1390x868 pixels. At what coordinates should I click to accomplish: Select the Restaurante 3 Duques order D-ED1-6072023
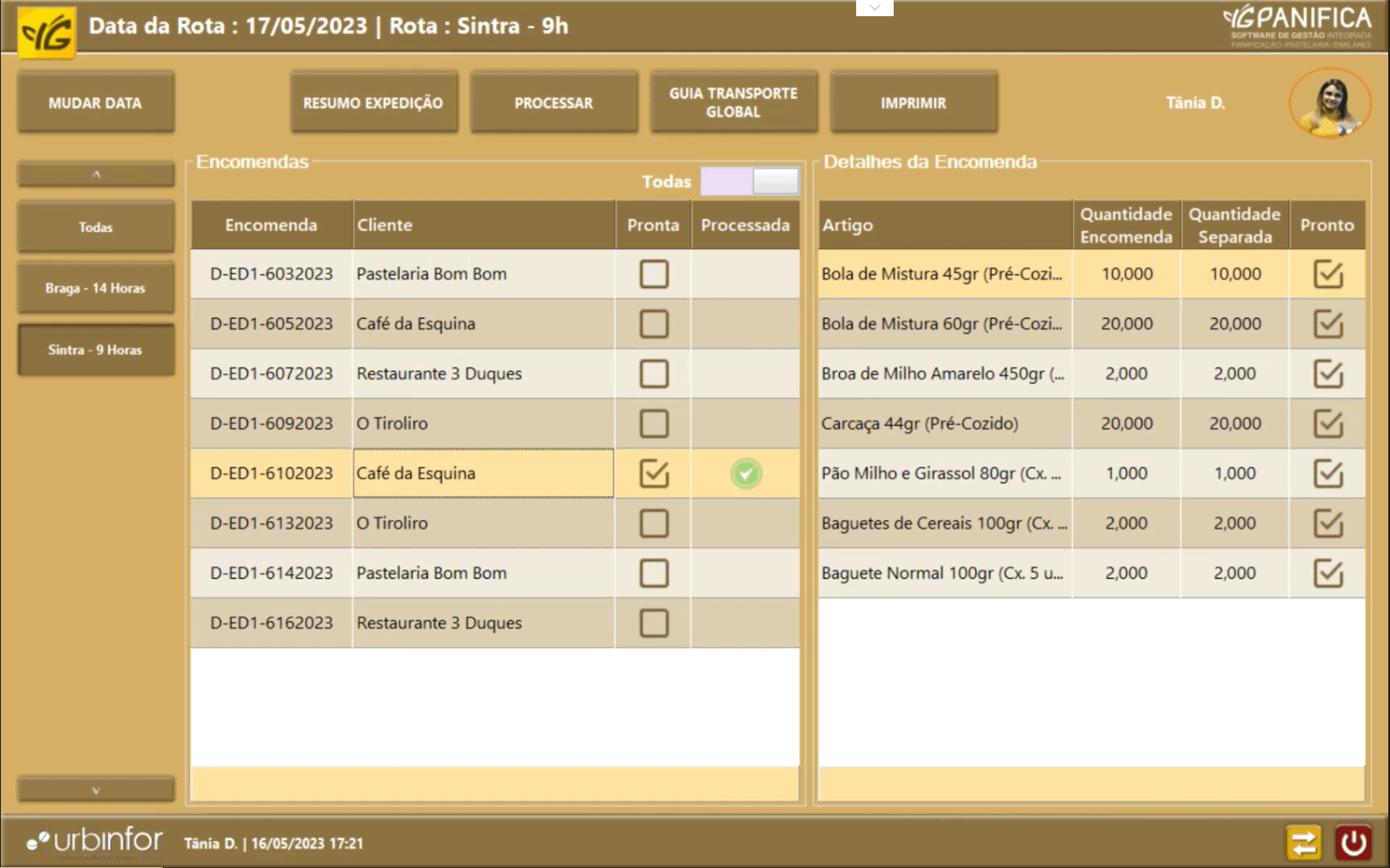click(438, 373)
